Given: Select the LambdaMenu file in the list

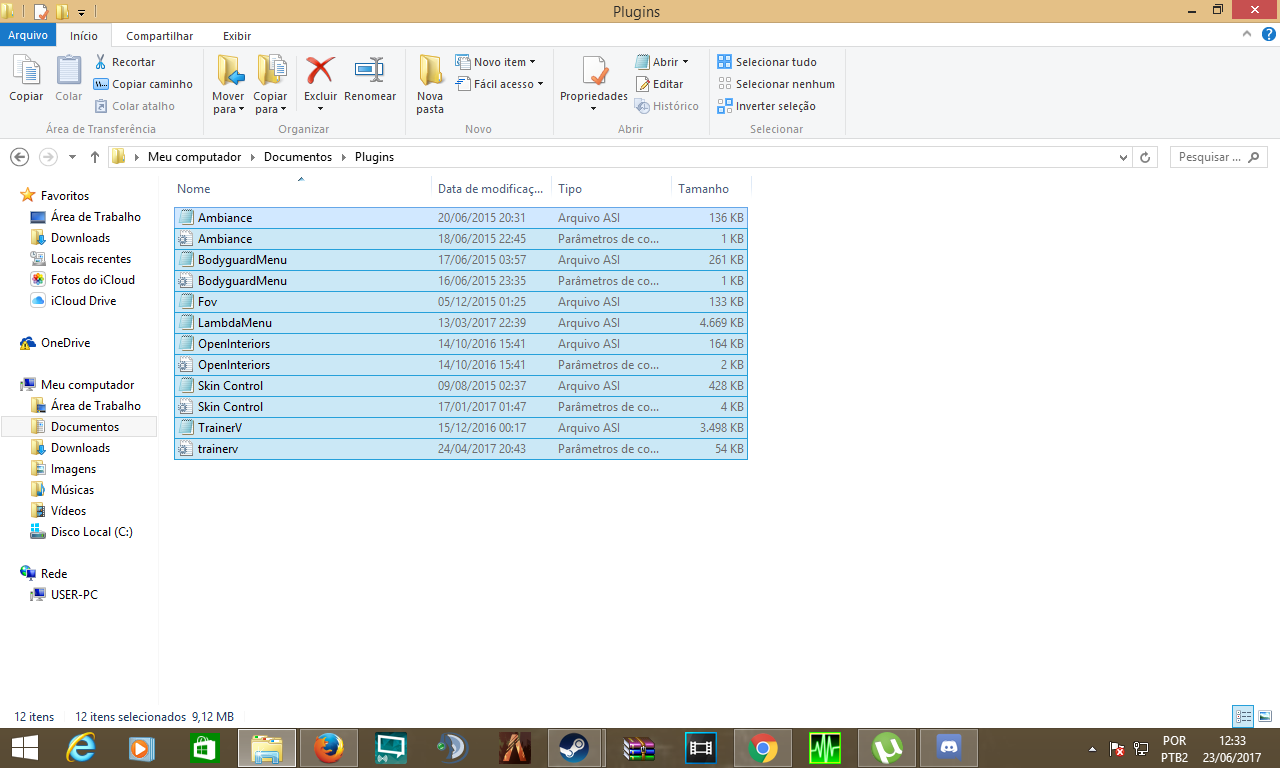Looking at the screenshot, I should tap(235, 323).
